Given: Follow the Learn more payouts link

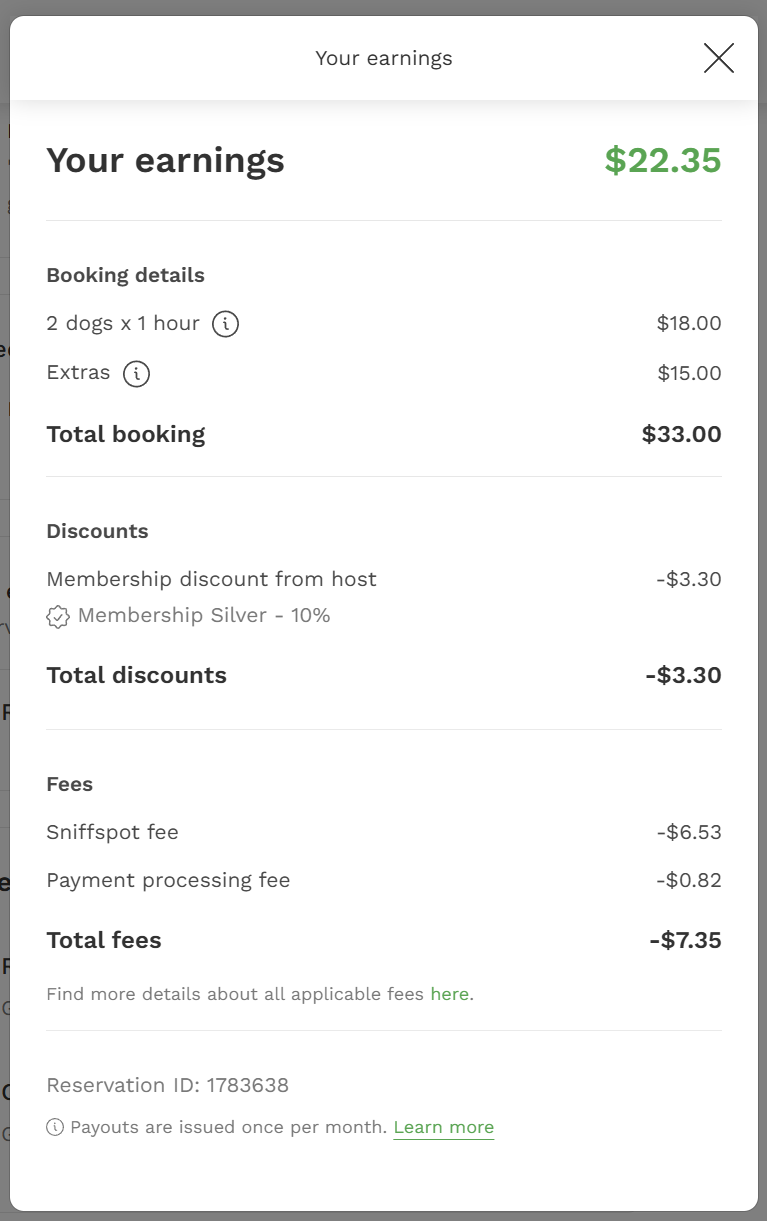Looking at the screenshot, I should (443, 1127).
